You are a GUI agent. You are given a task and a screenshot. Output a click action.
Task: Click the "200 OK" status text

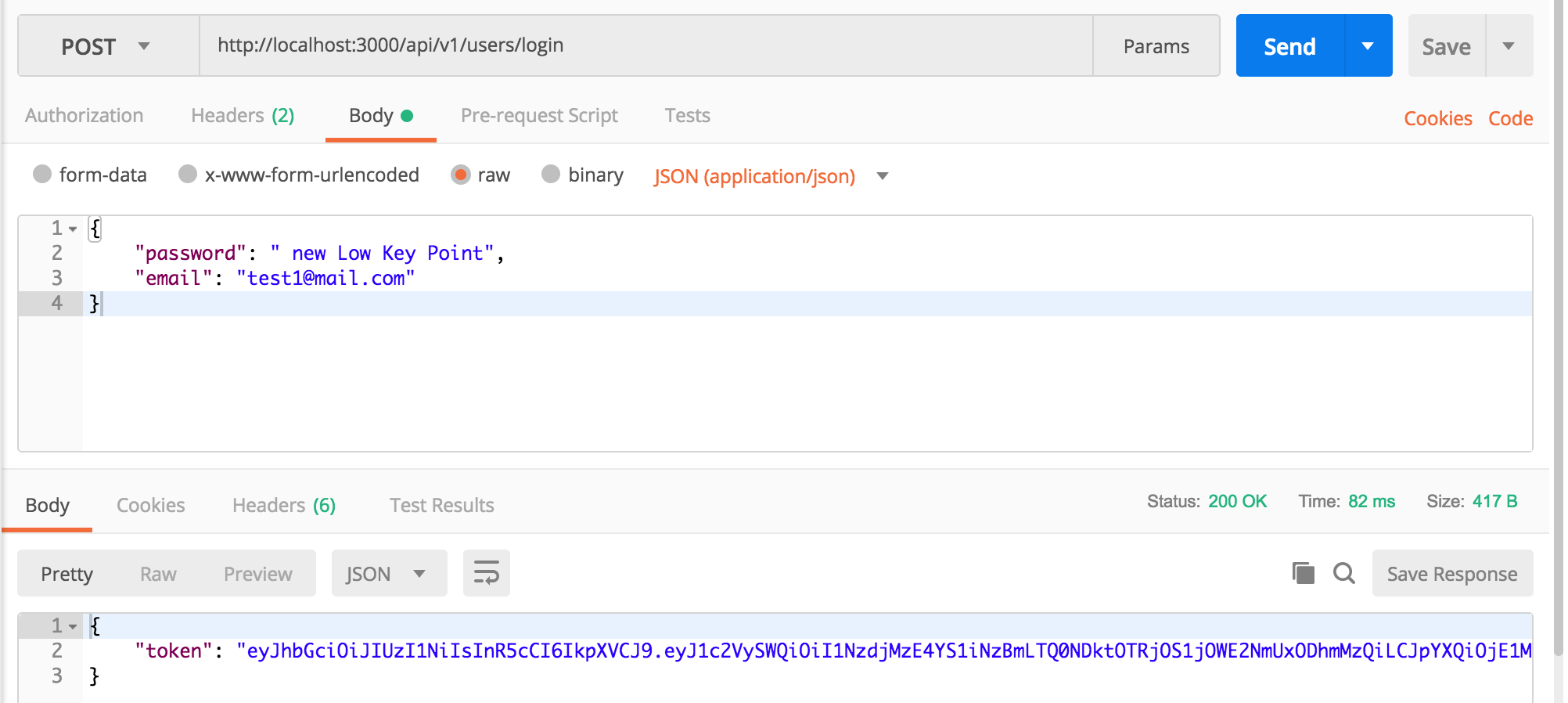coord(1237,501)
